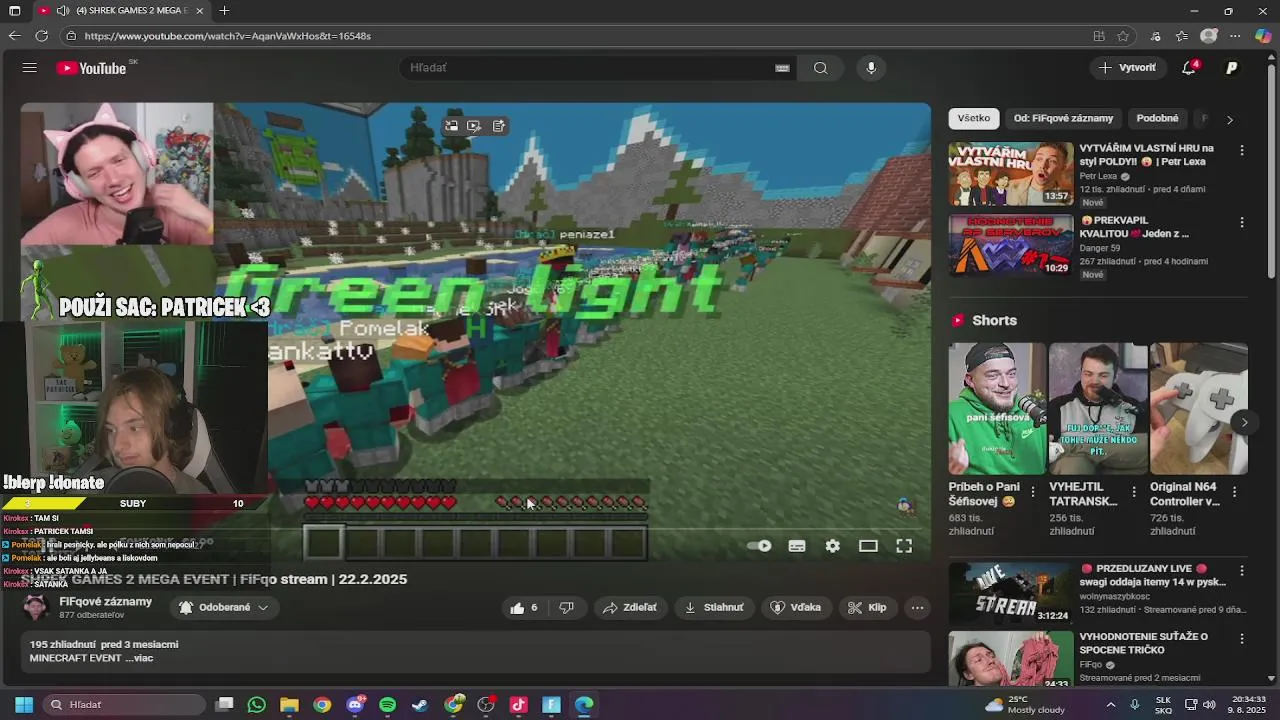The height and width of the screenshot is (720, 1280).
Task: Dislike the video
Action: click(566, 607)
